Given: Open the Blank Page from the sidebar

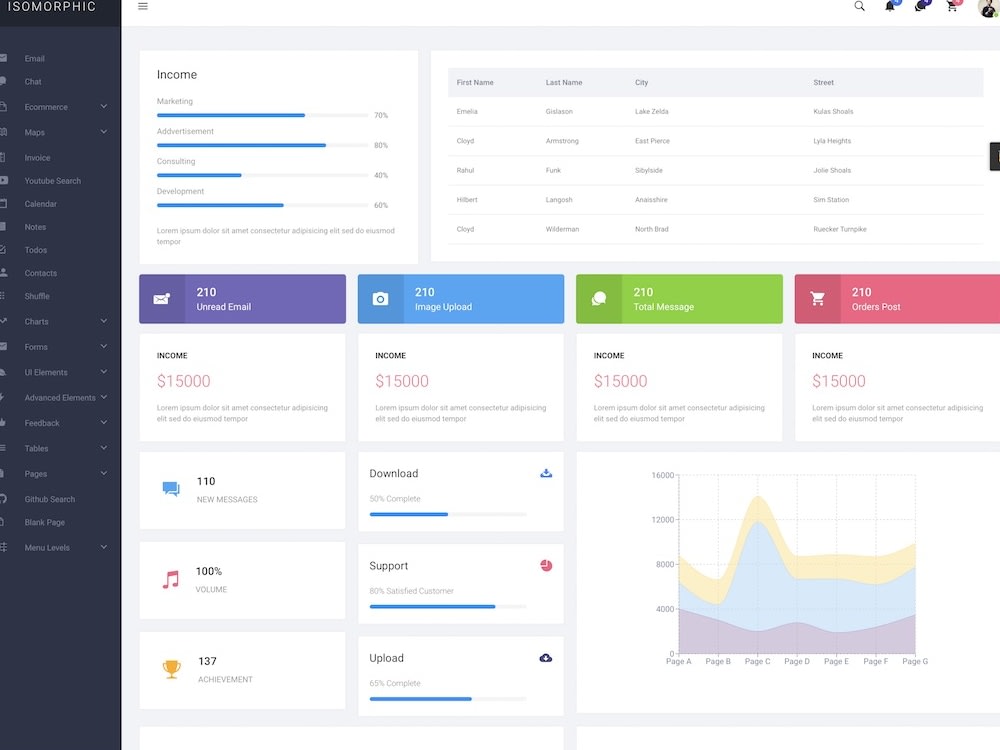Looking at the screenshot, I should (45, 522).
